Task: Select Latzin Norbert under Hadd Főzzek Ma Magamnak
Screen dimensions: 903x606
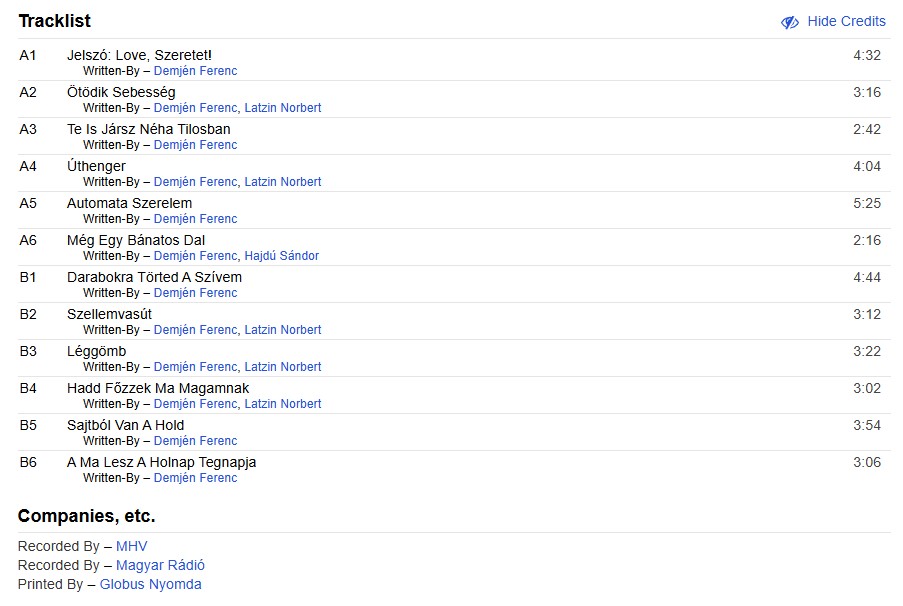Action: pos(283,404)
